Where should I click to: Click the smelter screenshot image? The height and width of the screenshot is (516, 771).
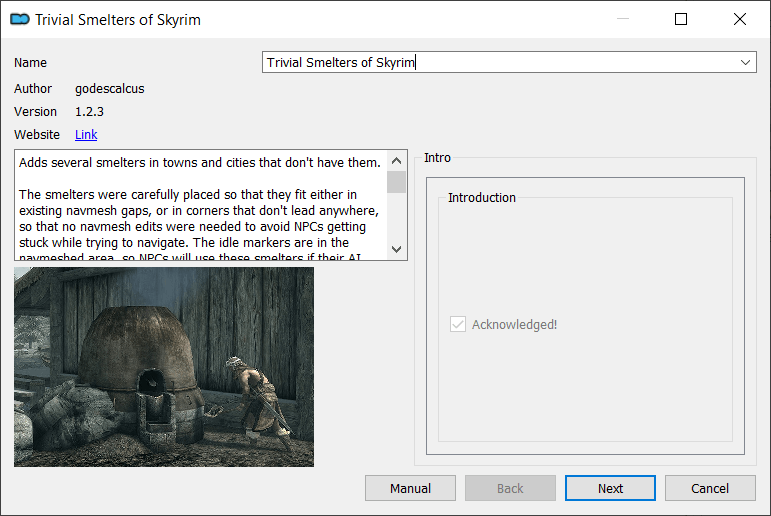pyautogui.click(x=164, y=367)
